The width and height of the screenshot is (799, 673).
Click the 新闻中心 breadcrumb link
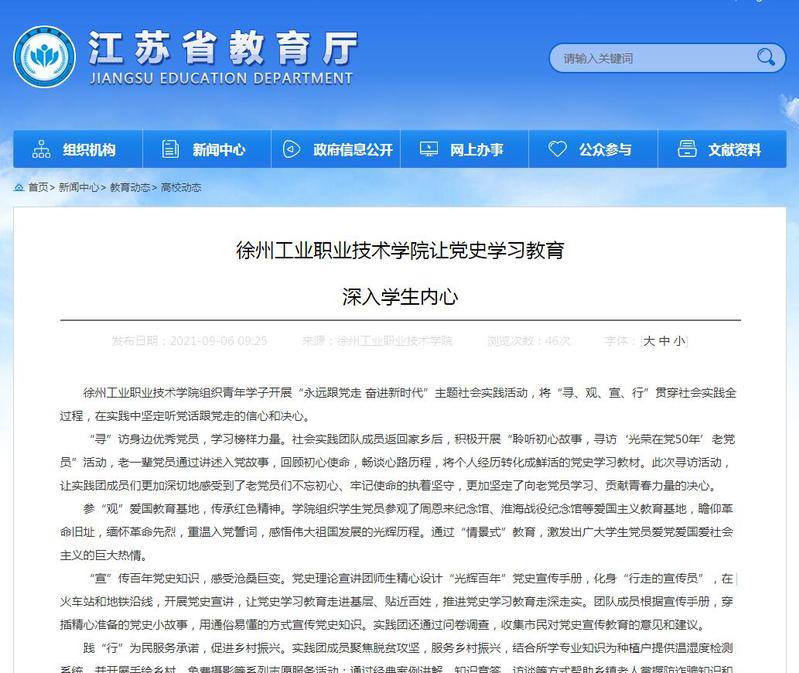(78, 187)
